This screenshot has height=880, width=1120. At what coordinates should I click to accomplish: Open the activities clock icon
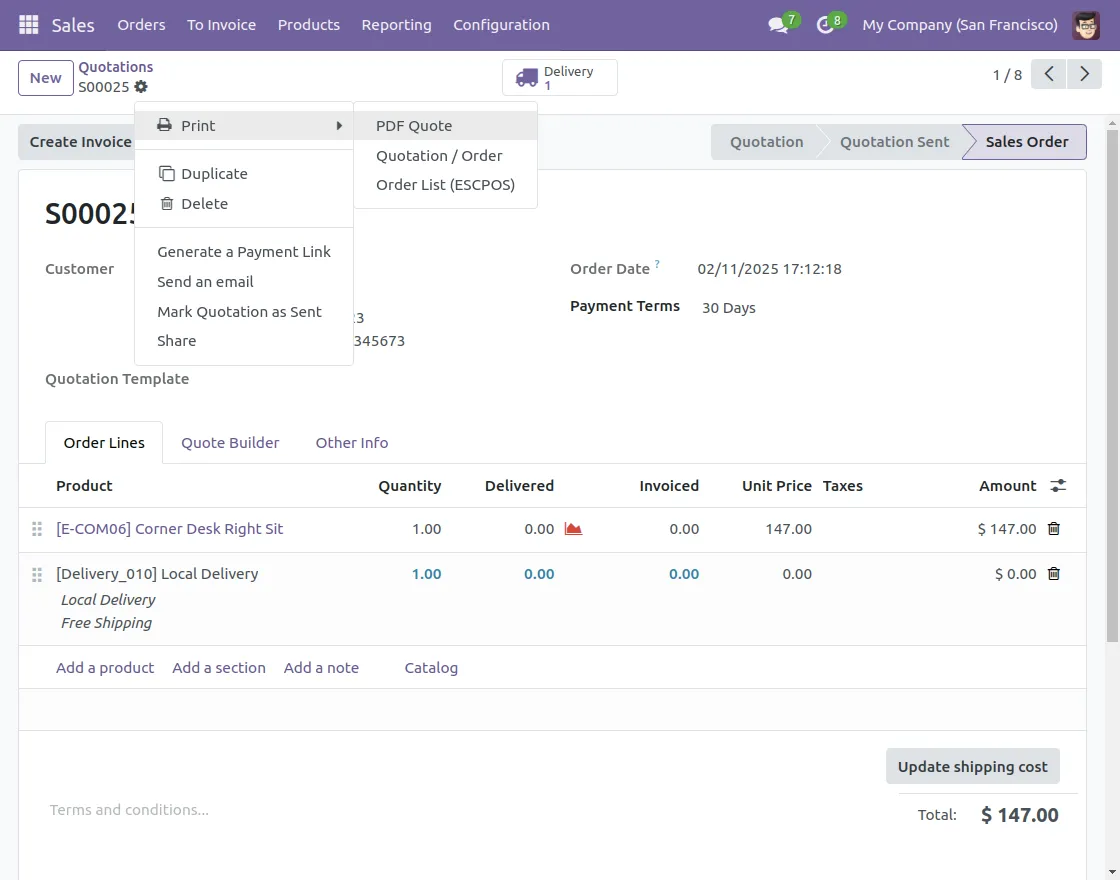pyautogui.click(x=825, y=25)
